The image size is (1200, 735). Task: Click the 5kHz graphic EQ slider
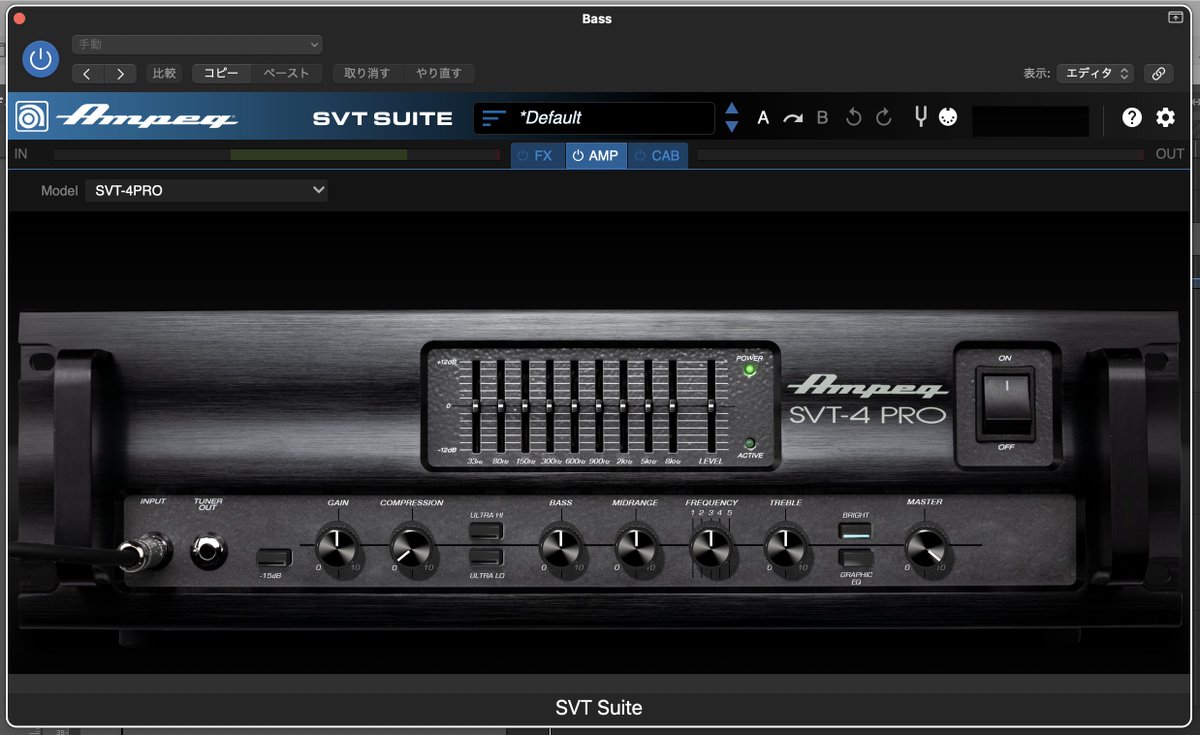tap(648, 405)
